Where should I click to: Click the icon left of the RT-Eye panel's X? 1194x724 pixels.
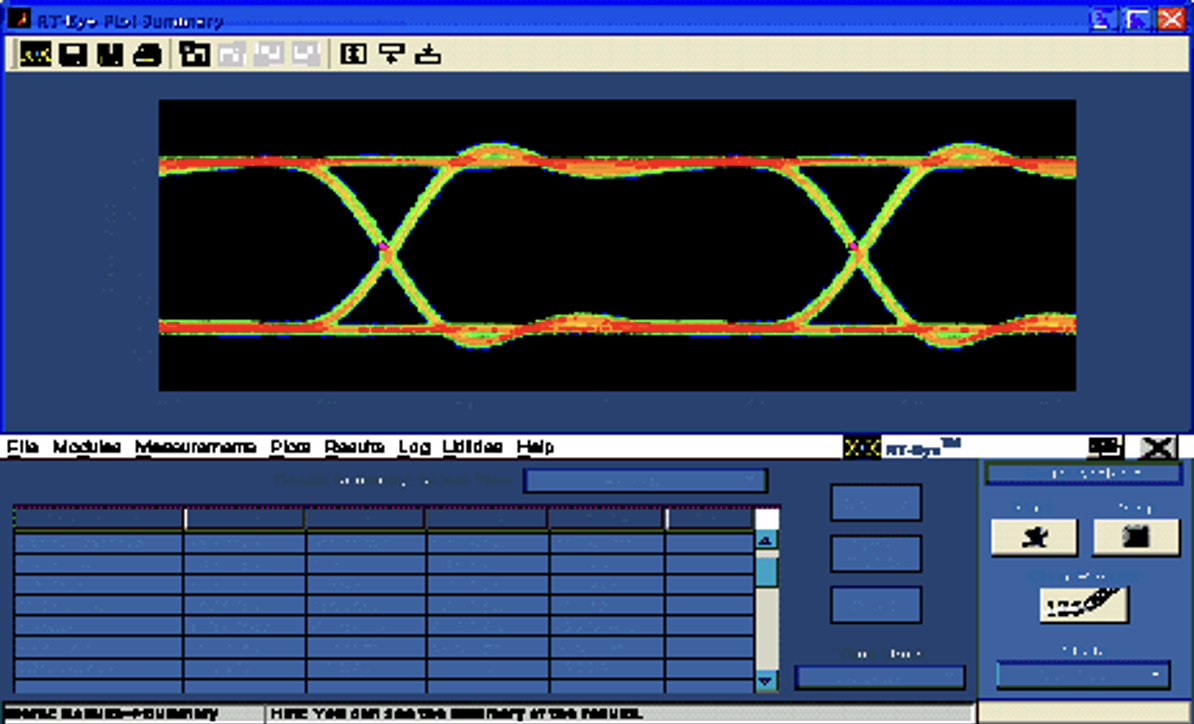point(1105,448)
